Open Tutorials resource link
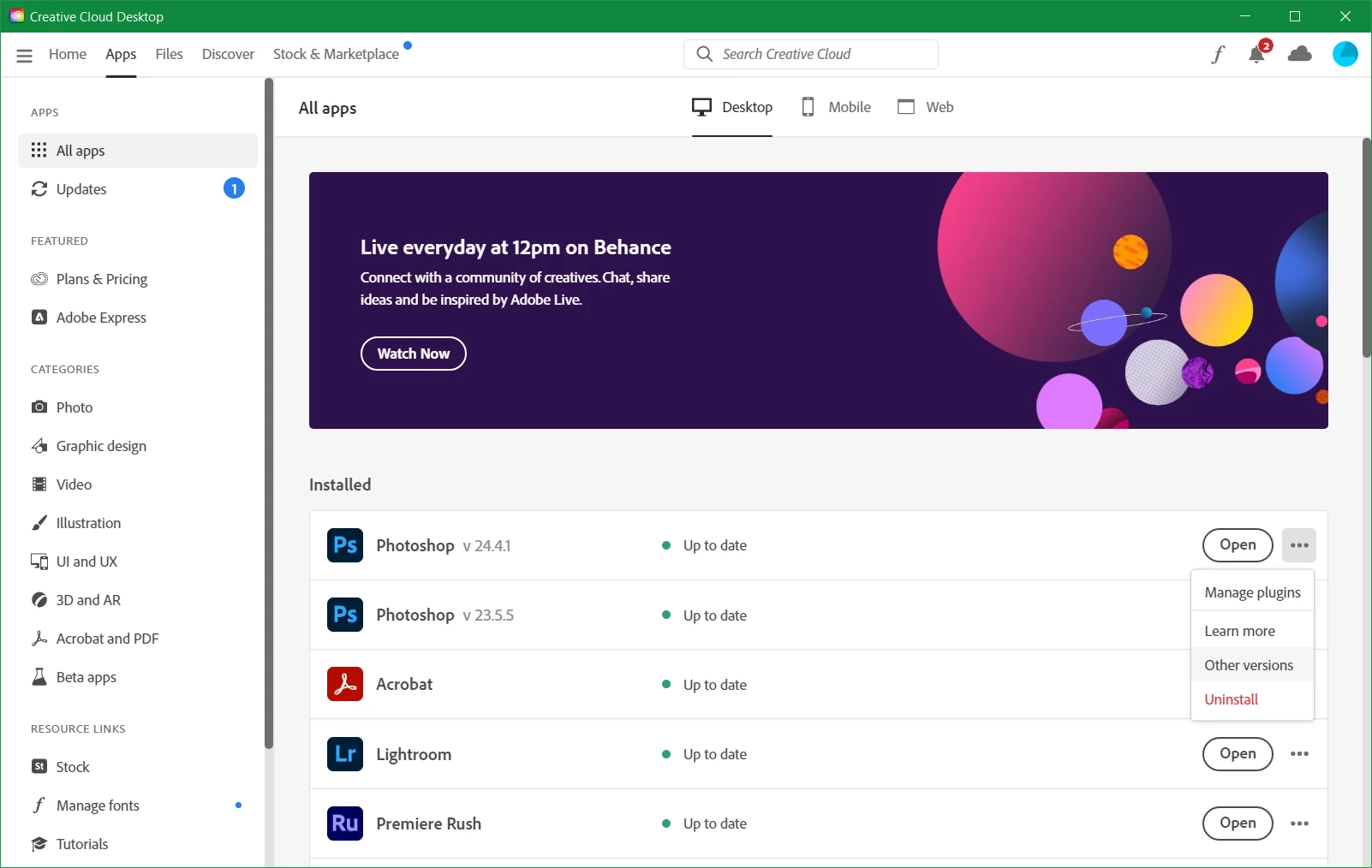 [137, 844]
